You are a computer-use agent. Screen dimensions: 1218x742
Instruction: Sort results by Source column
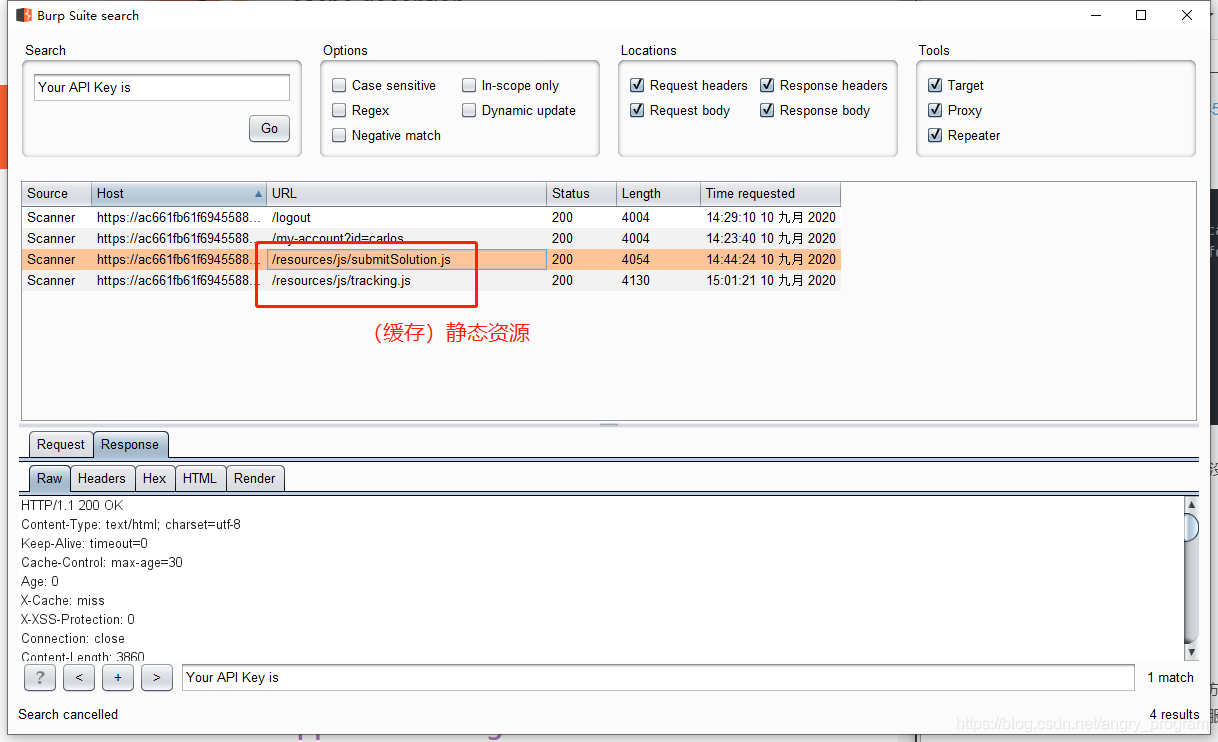pyautogui.click(x=57, y=194)
